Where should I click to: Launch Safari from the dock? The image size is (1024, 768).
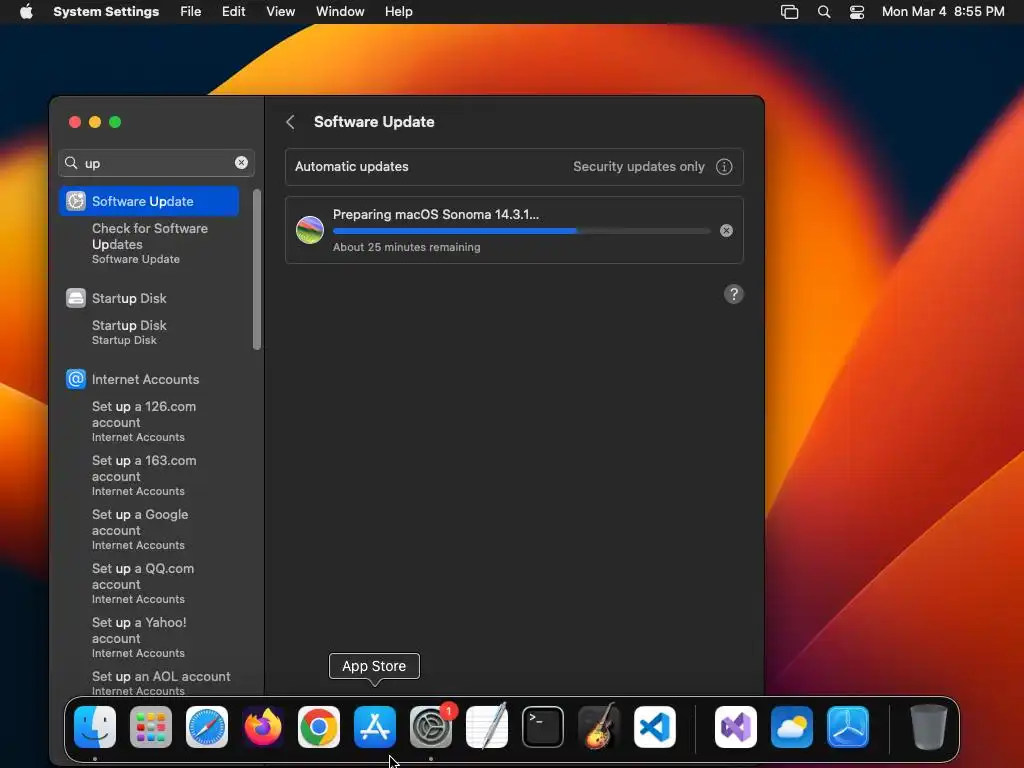click(207, 726)
